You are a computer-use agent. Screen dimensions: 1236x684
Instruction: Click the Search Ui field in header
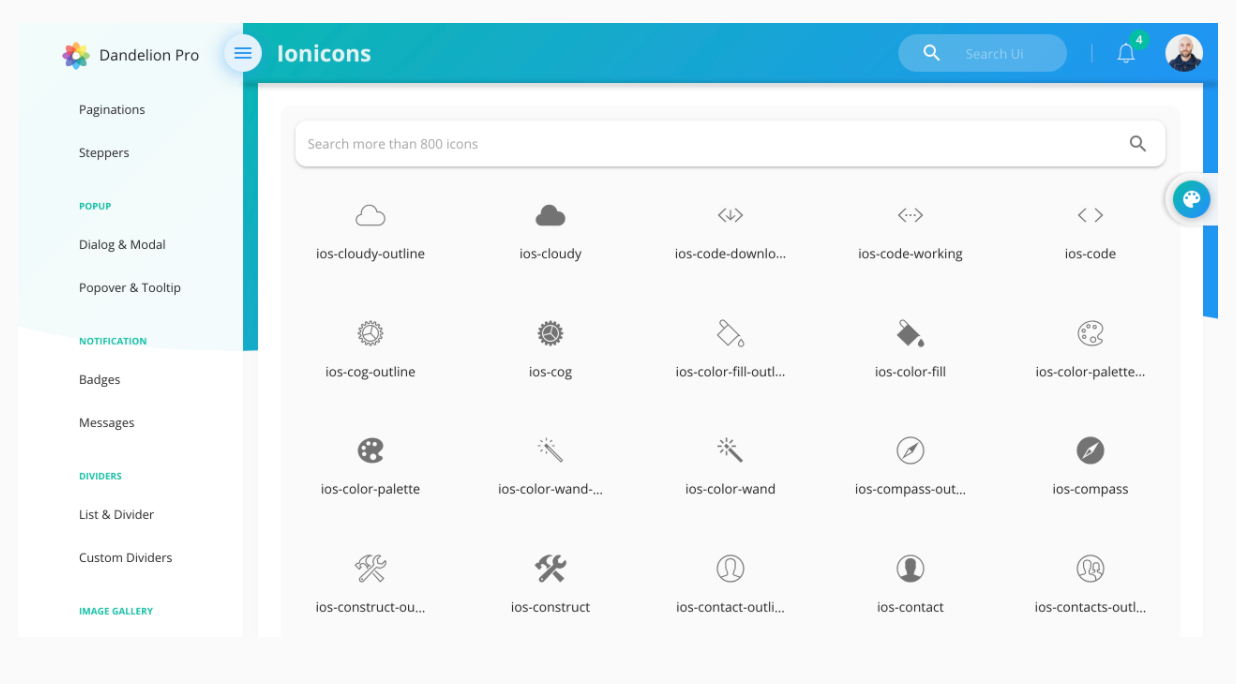(x=993, y=54)
